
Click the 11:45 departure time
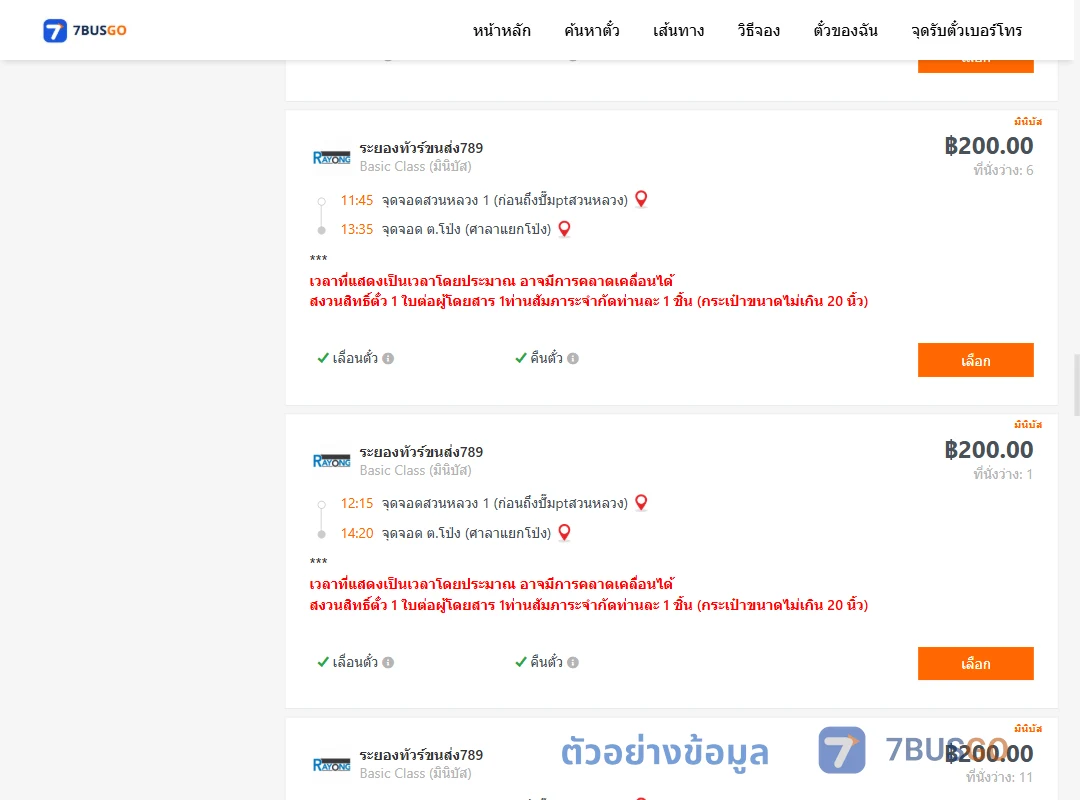pyautogui.click(x=357, y=201)
